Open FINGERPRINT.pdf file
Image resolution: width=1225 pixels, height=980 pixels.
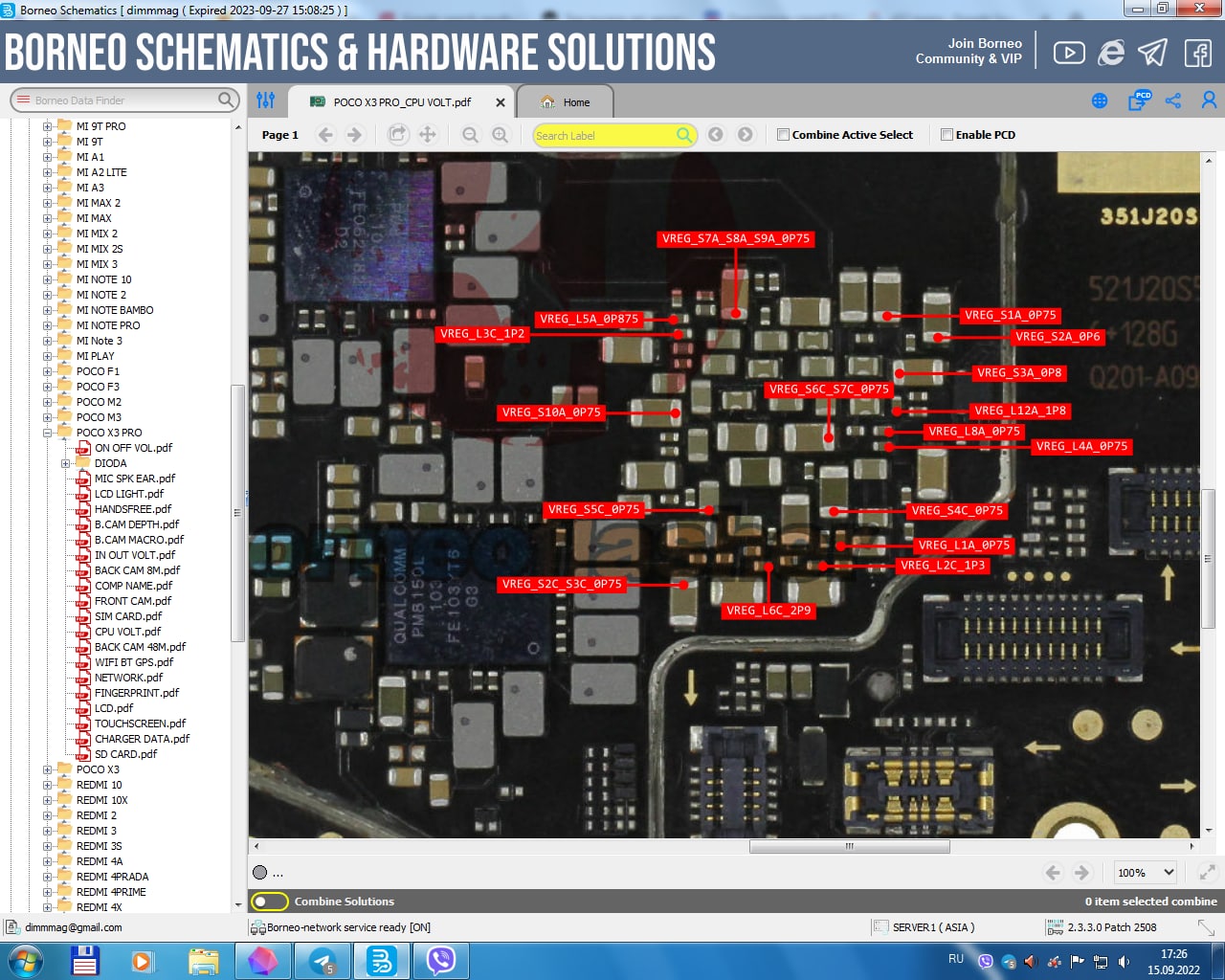tap(137, 693)
